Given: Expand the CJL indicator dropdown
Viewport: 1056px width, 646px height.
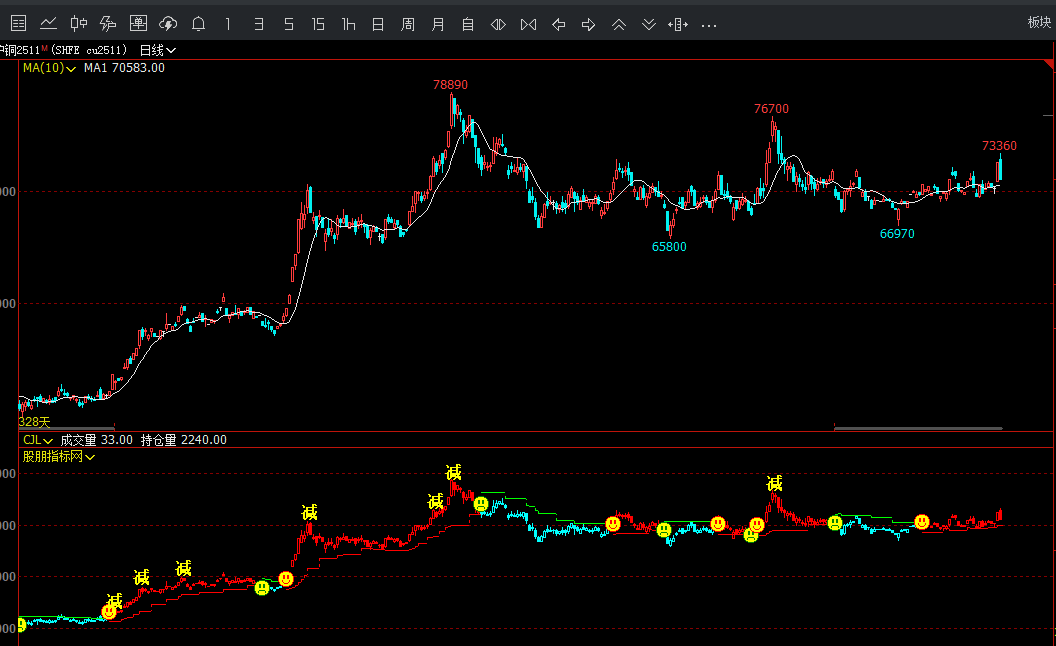Looking at the screenshot, I should pyautogui.click(x=38, y=440).
